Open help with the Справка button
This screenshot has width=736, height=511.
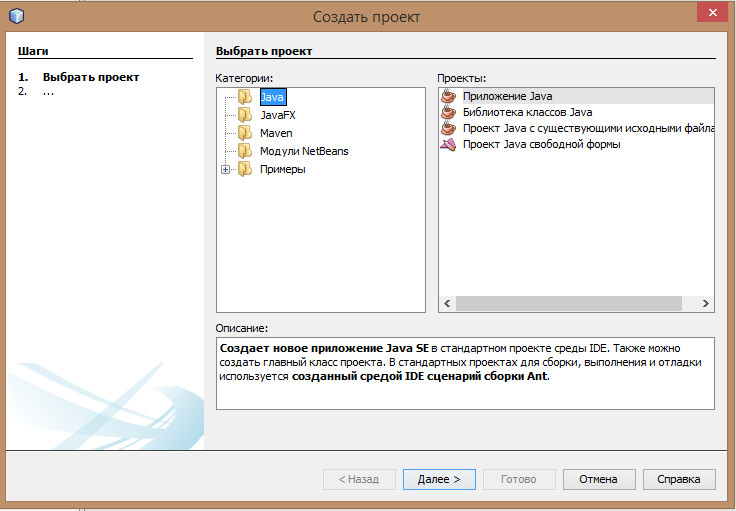[679, 479]
